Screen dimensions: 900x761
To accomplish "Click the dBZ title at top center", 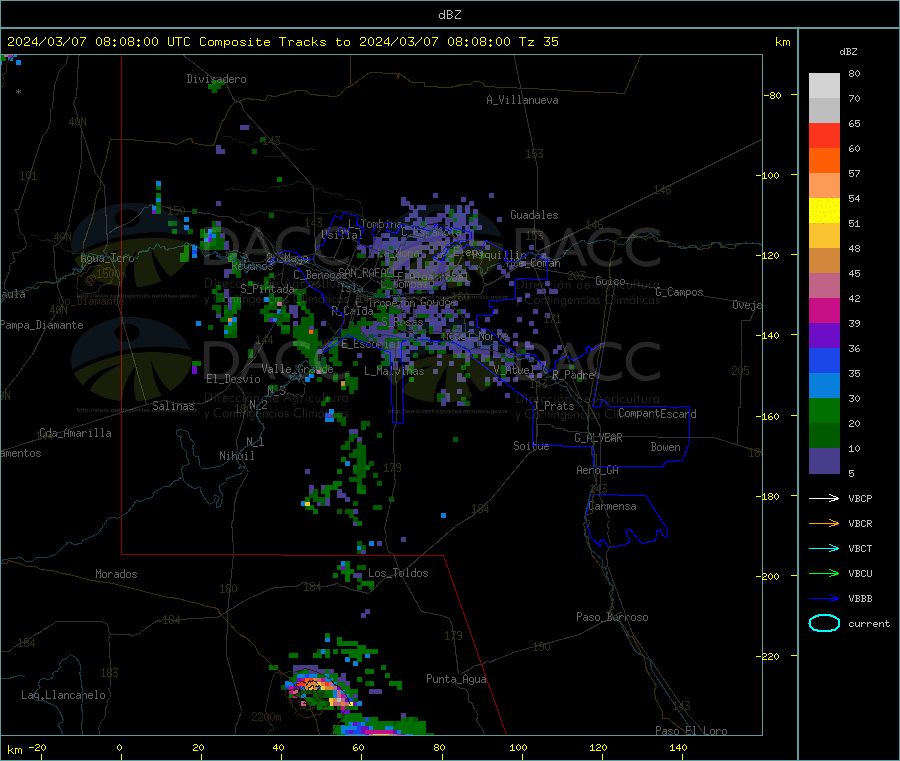I will pyautogui.click(x=449, y=15).
